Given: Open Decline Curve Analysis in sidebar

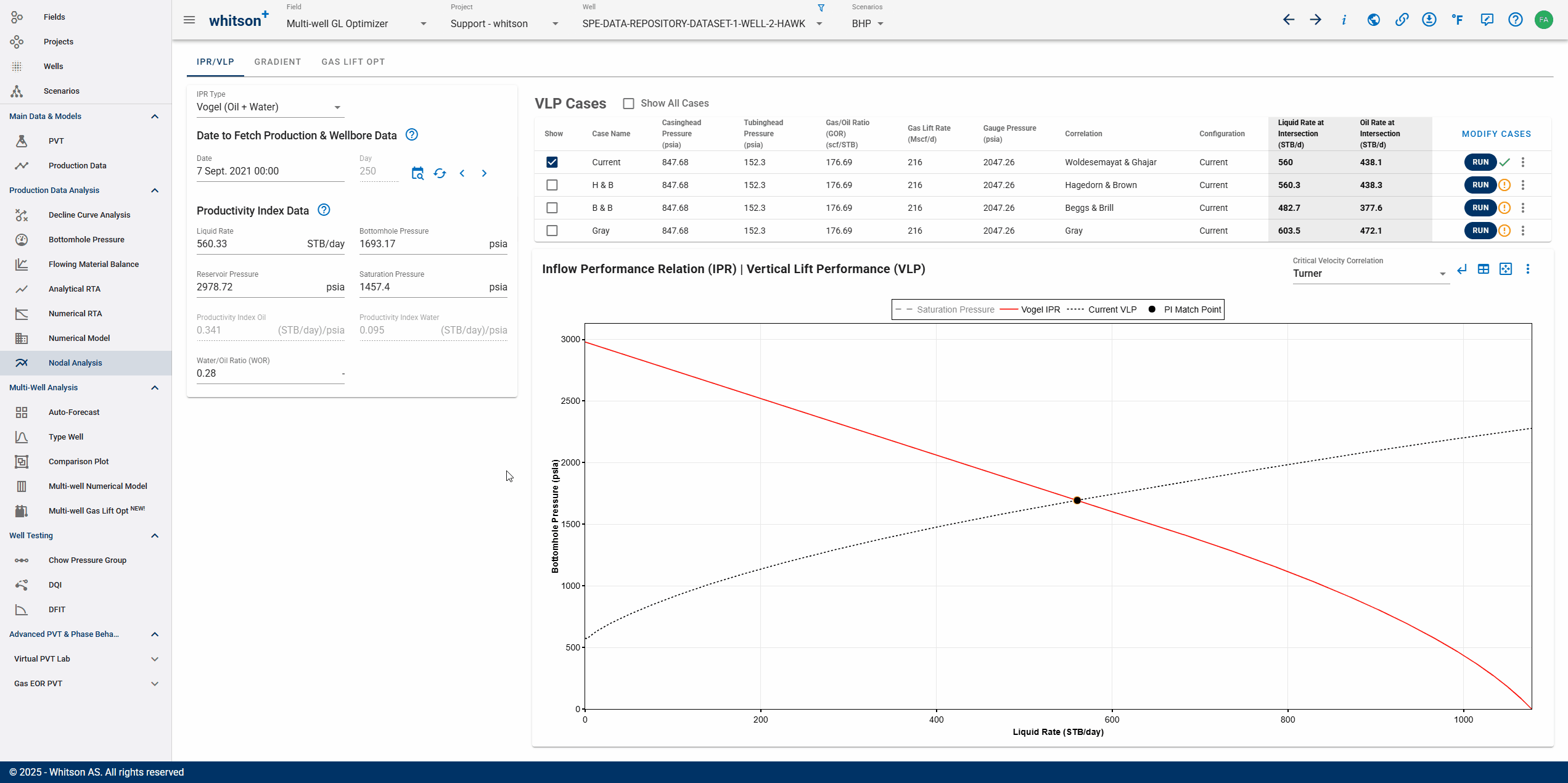Looking at the screenshot, I should pyautogui.click(x=86, y=215).
